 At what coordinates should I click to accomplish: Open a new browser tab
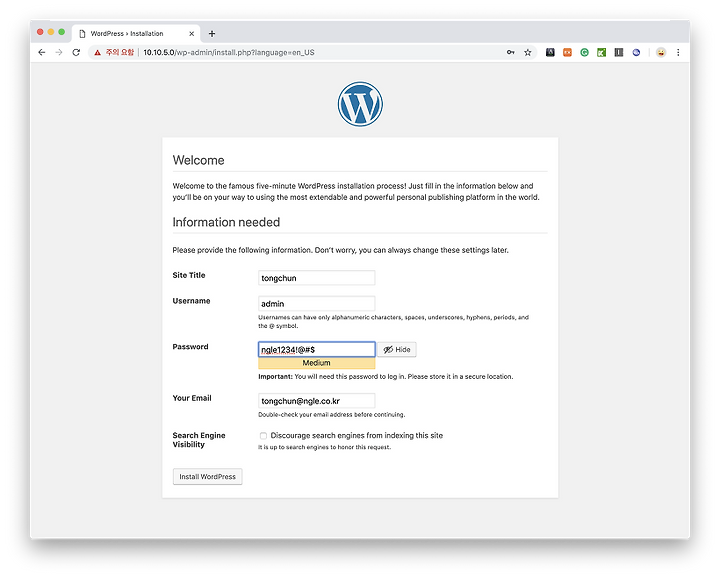point(212,34)
